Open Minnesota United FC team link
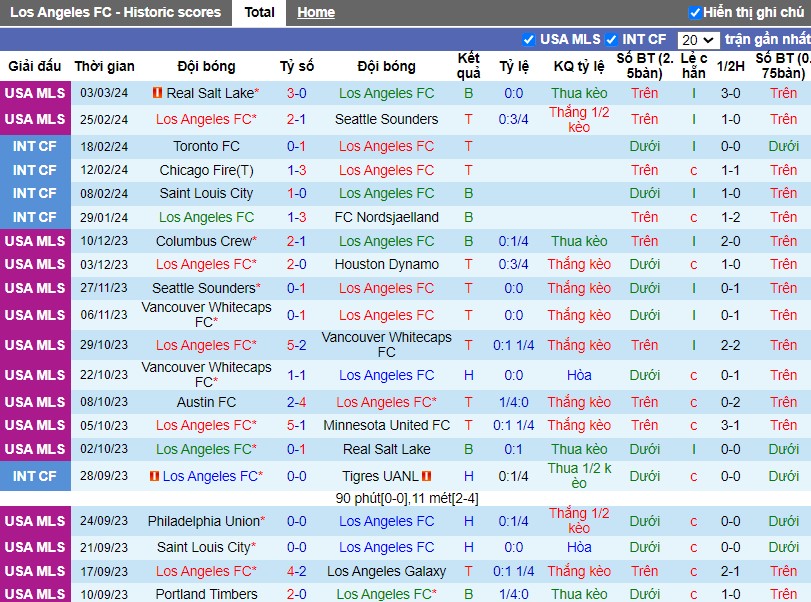This screenshot has width=811, height=602. pyautogui.click(x=386, y=425)
